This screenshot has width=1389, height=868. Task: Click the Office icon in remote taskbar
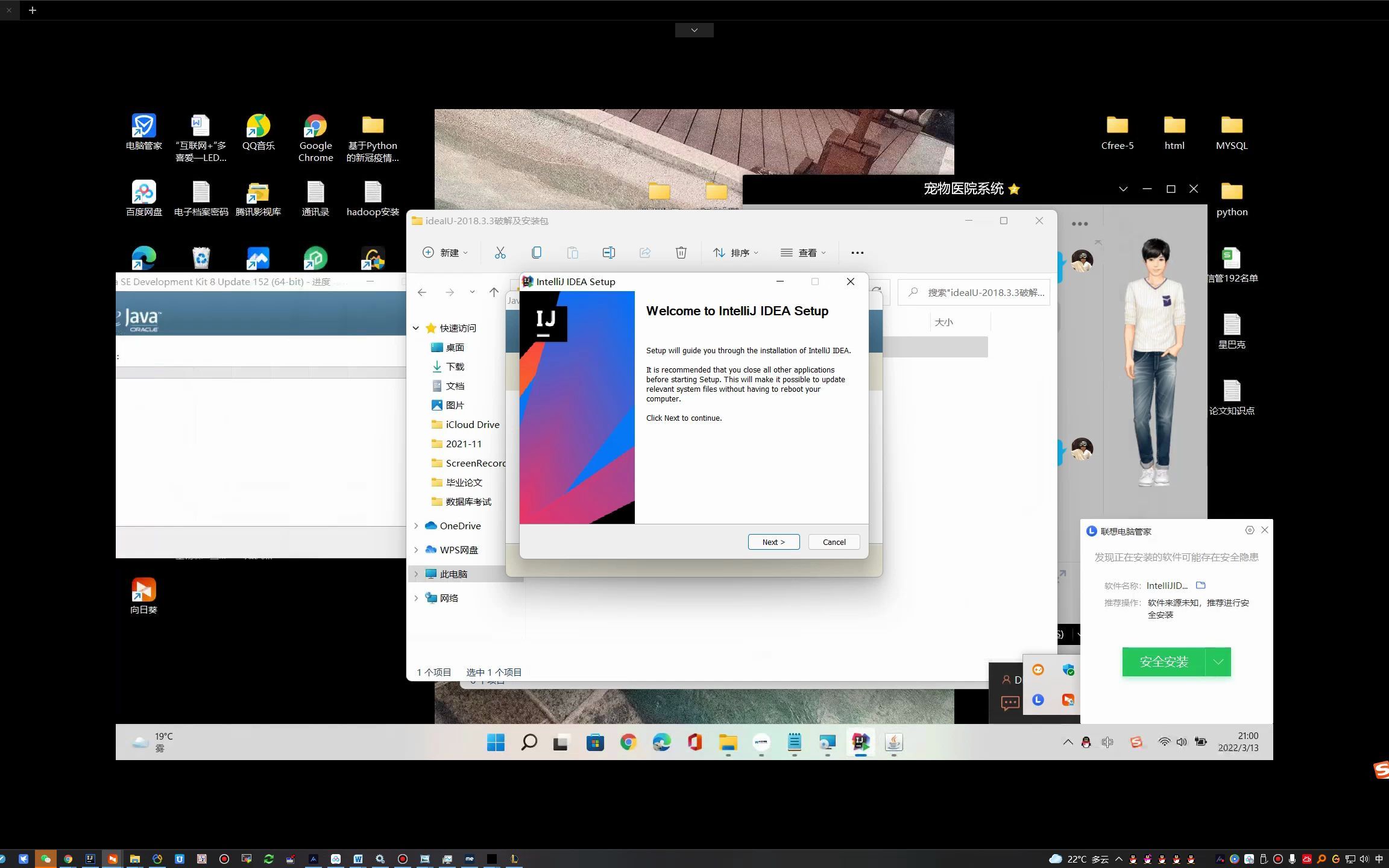pyautogui.click(x=694, y=743)
